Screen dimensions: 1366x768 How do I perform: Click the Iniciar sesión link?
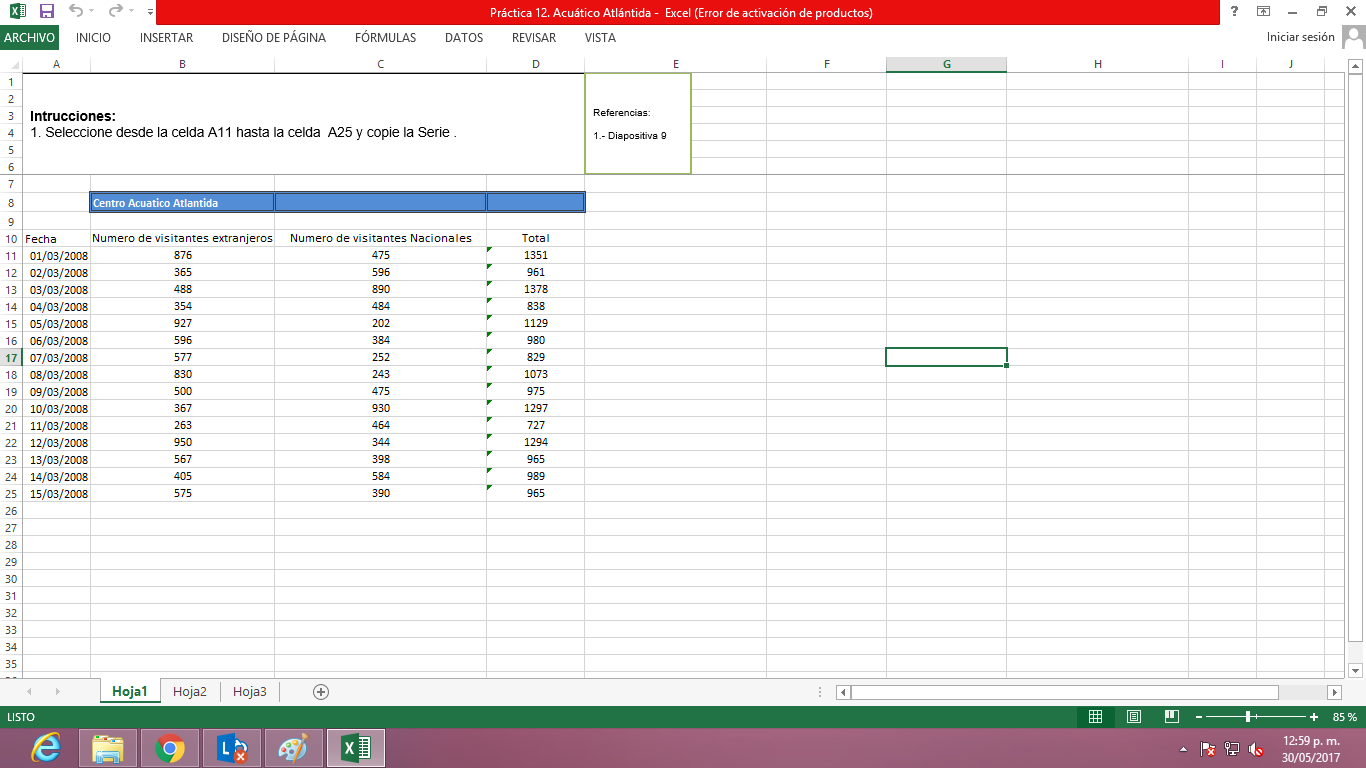[1300, 37]
